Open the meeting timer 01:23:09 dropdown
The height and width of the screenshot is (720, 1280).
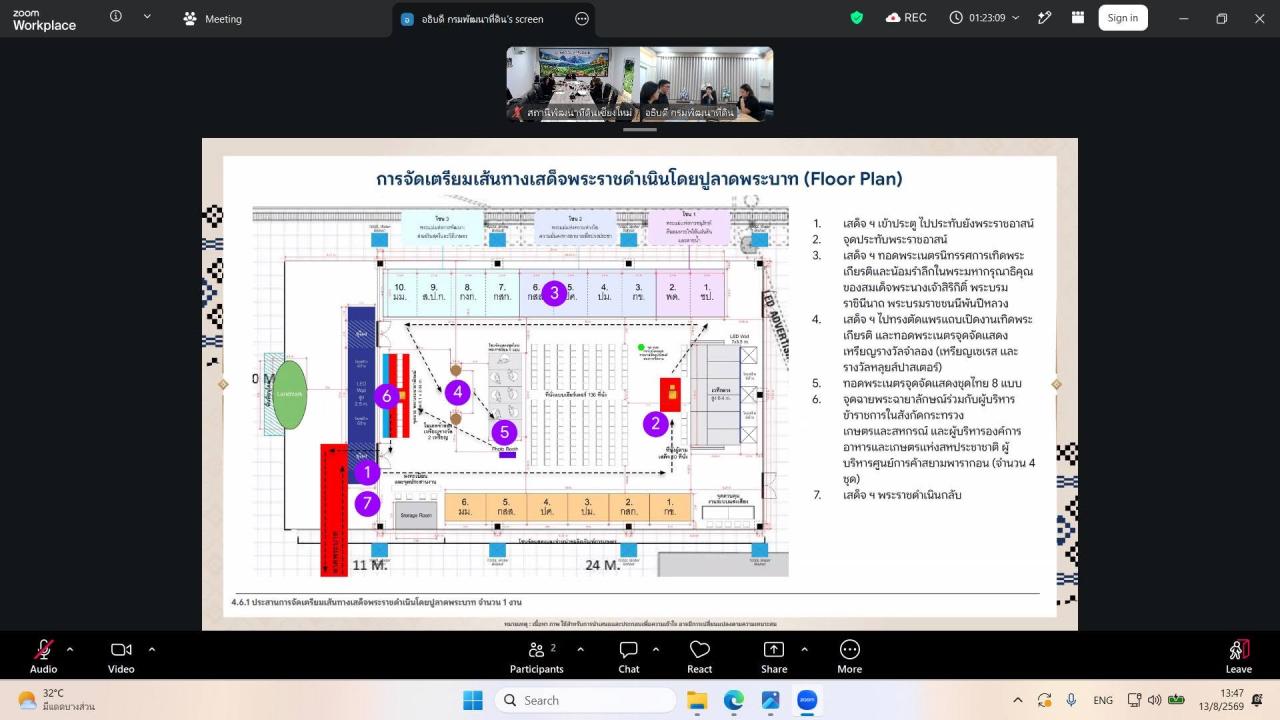coord(985,18)
